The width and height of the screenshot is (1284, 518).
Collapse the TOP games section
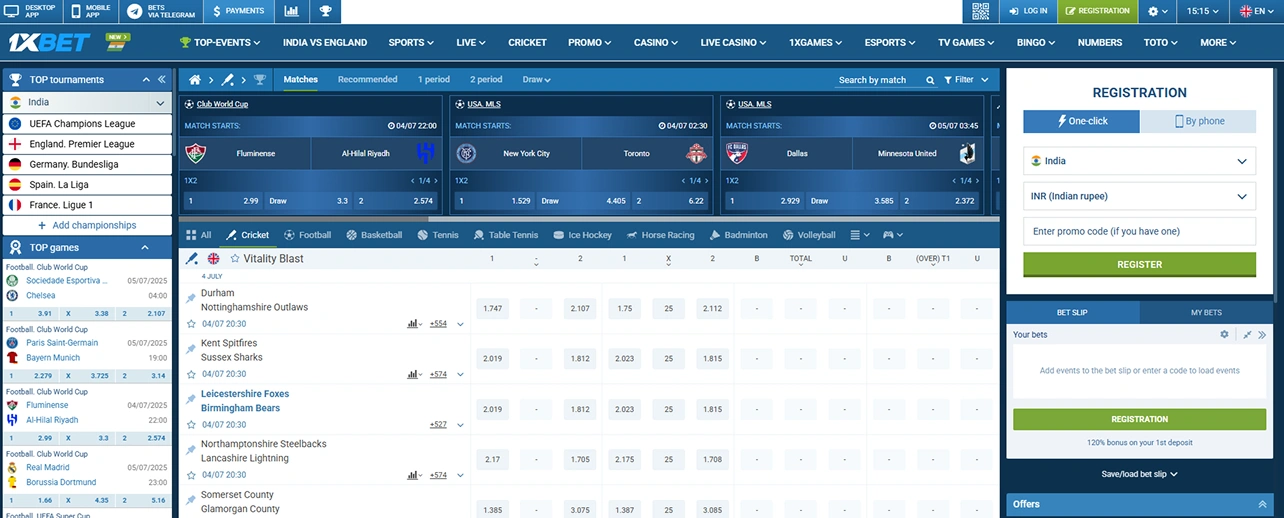(x=144, y=248)
